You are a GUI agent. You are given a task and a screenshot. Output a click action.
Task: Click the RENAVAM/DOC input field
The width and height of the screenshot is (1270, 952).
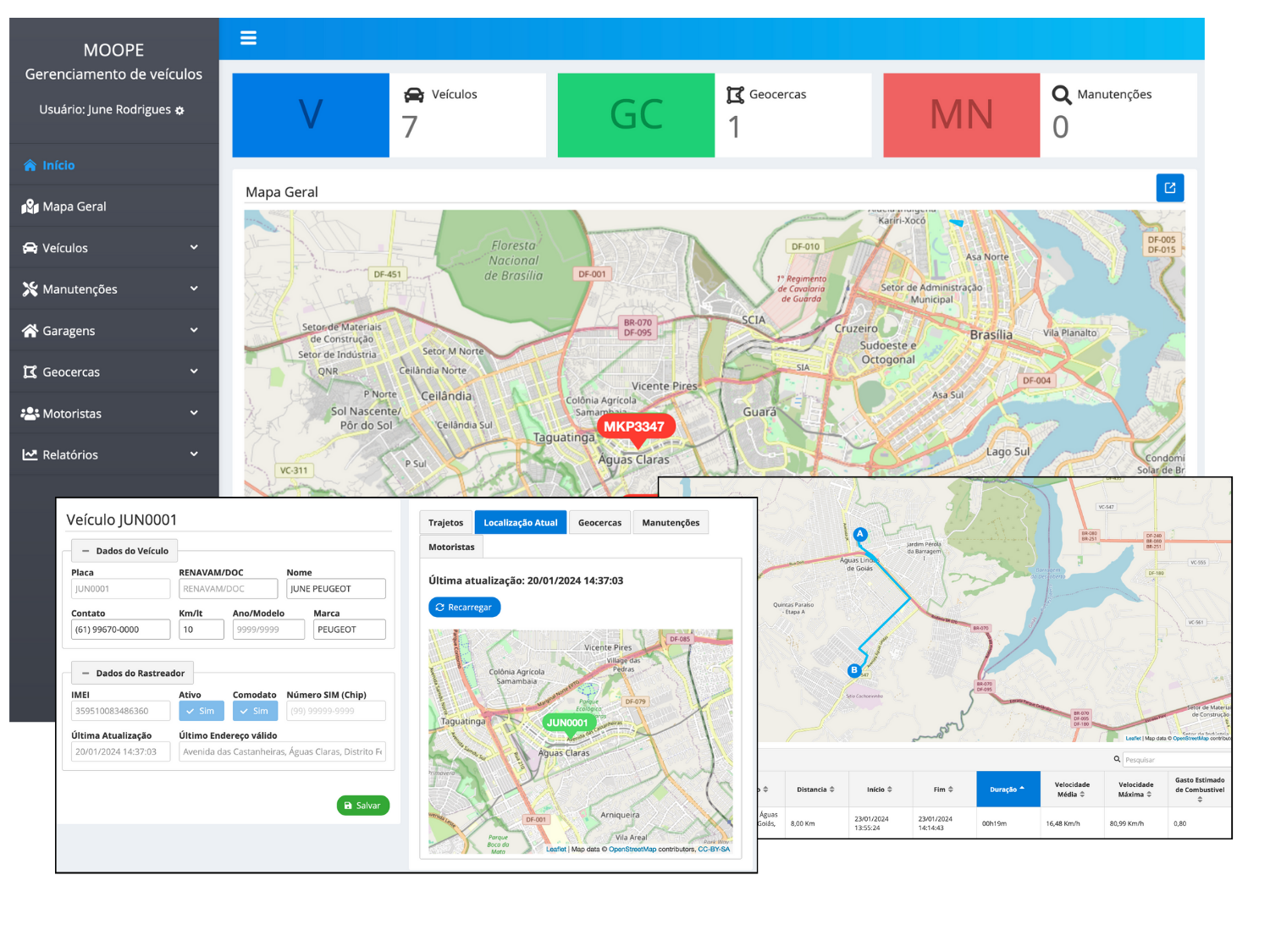pyautogui.click(x=229, y=589)
